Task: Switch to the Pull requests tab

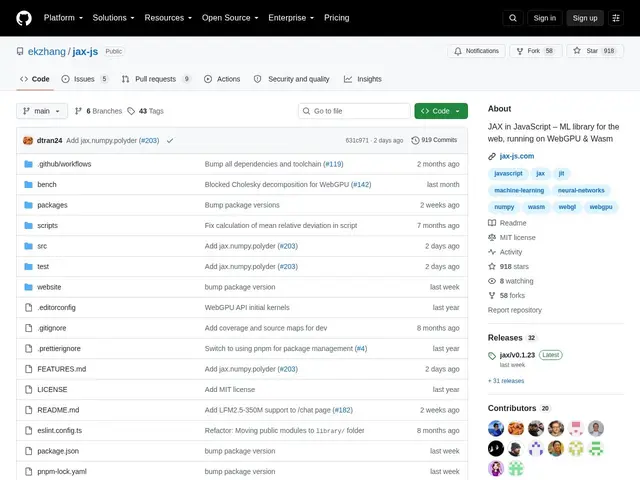Action: (156, 79)
